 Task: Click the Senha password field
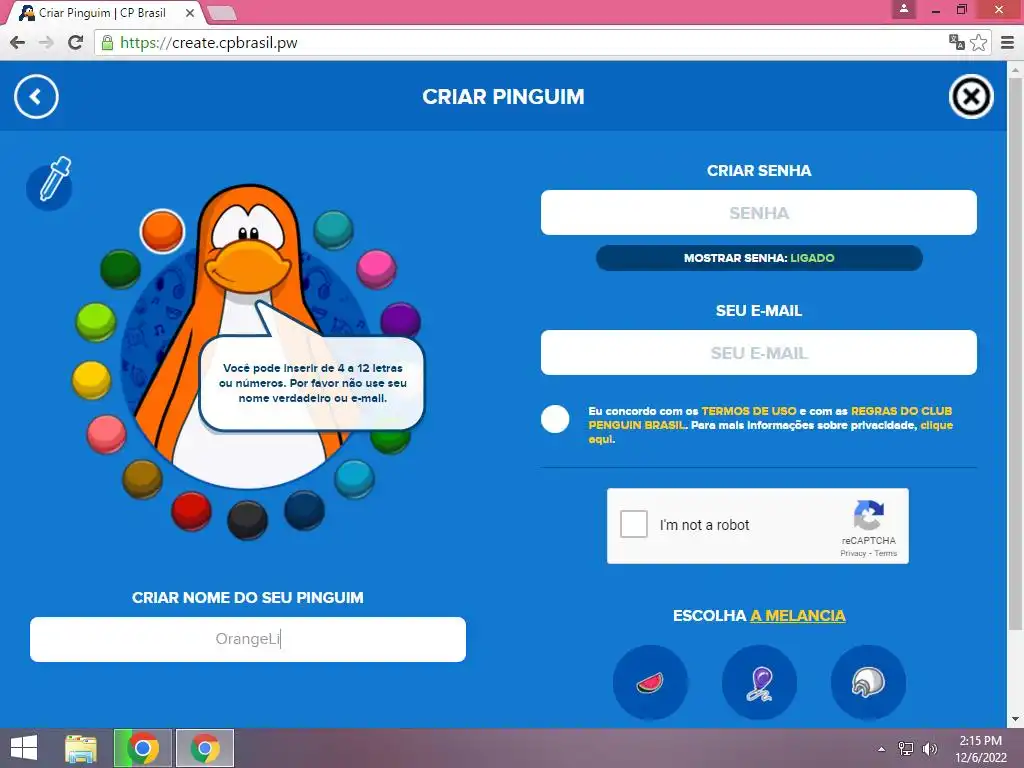tap(759, 213)
